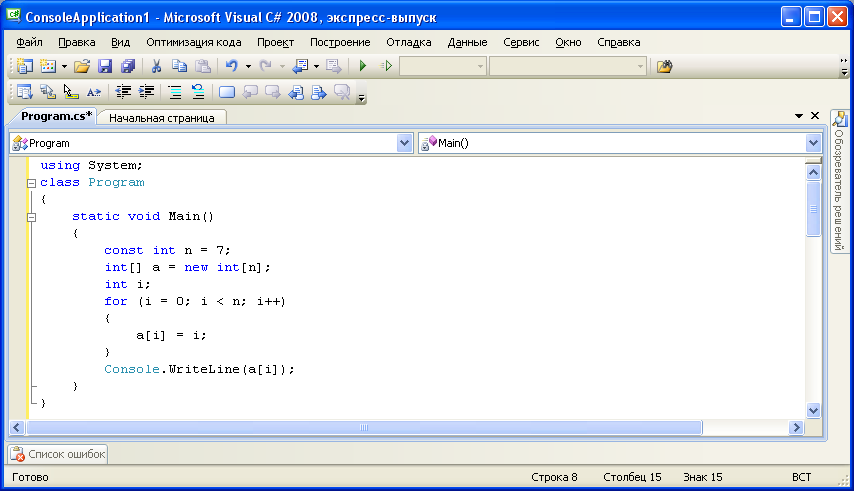The width and height of the screenshot is (854, 491).
Task: Click the horizontal scrollbar right arrow
Action: [x=796, y=428]
